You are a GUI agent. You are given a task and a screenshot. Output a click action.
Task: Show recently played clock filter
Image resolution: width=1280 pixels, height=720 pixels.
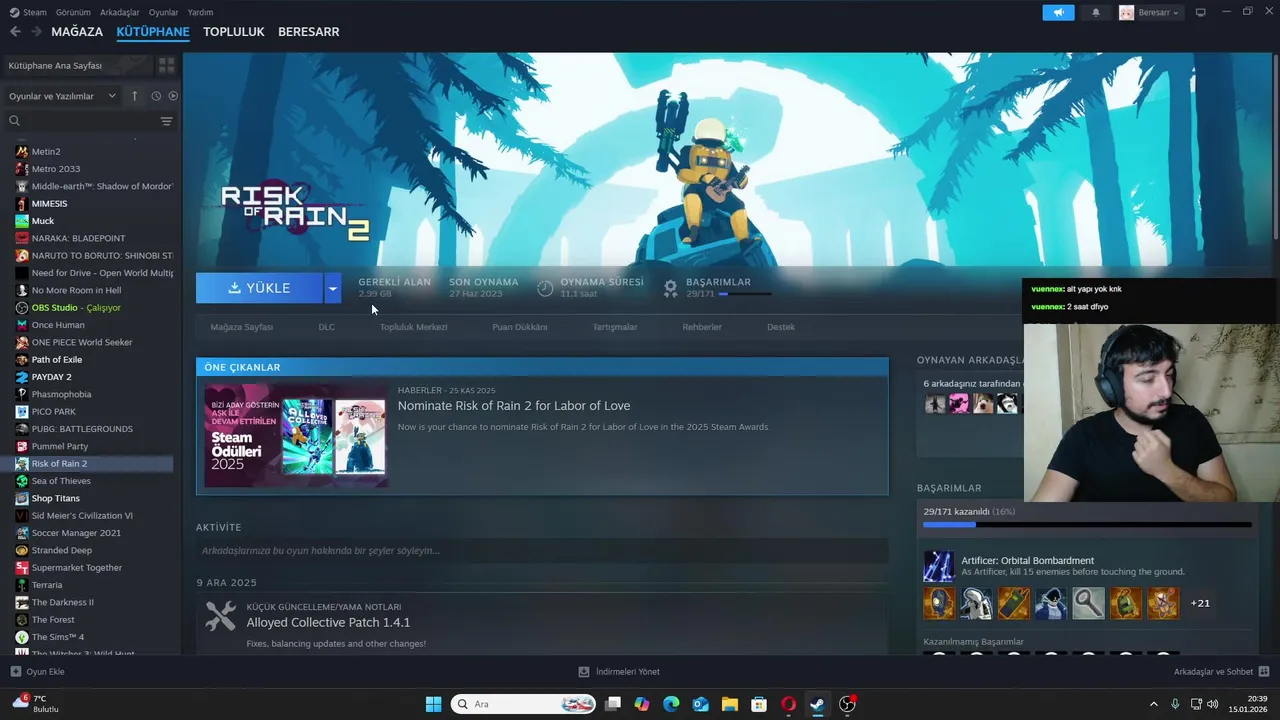[156, 96]
